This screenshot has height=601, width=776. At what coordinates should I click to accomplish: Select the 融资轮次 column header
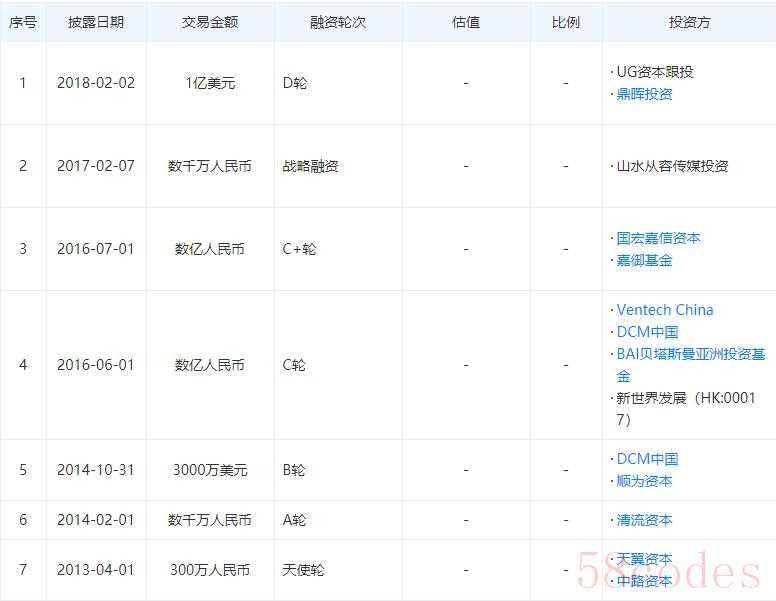click(x=338, y=22)
